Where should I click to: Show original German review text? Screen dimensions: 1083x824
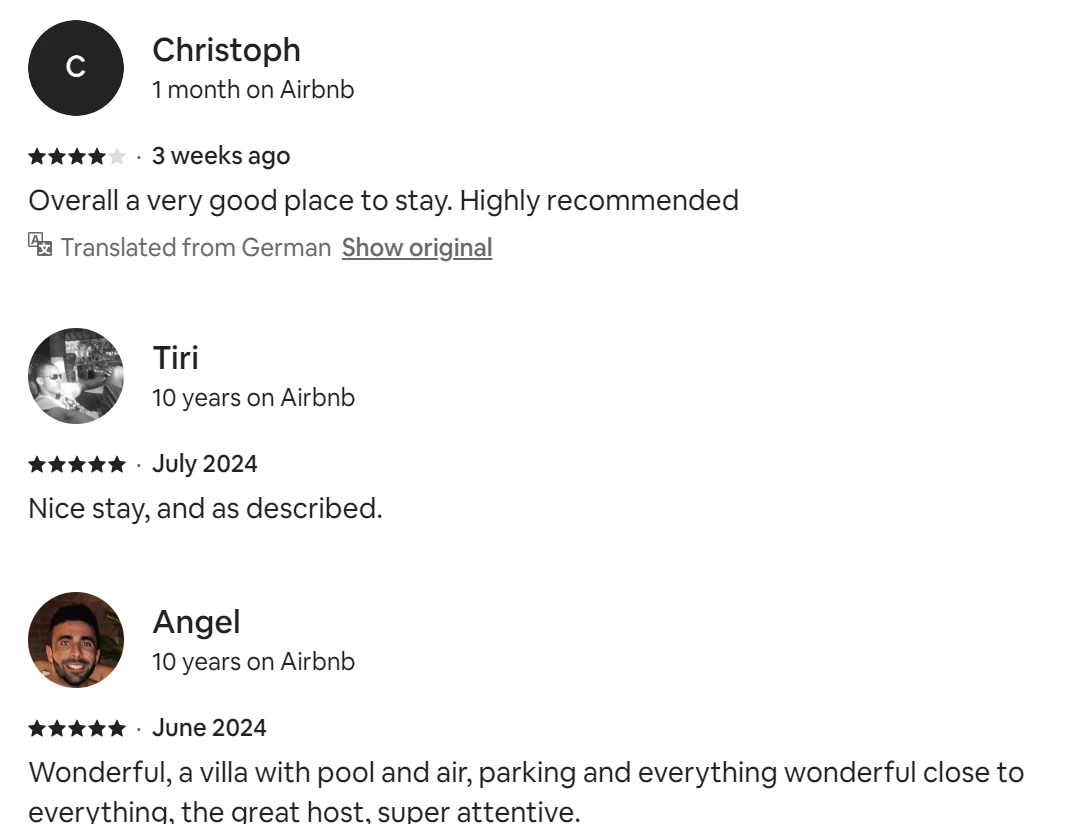pyautogui.click(x=417, y=247)
